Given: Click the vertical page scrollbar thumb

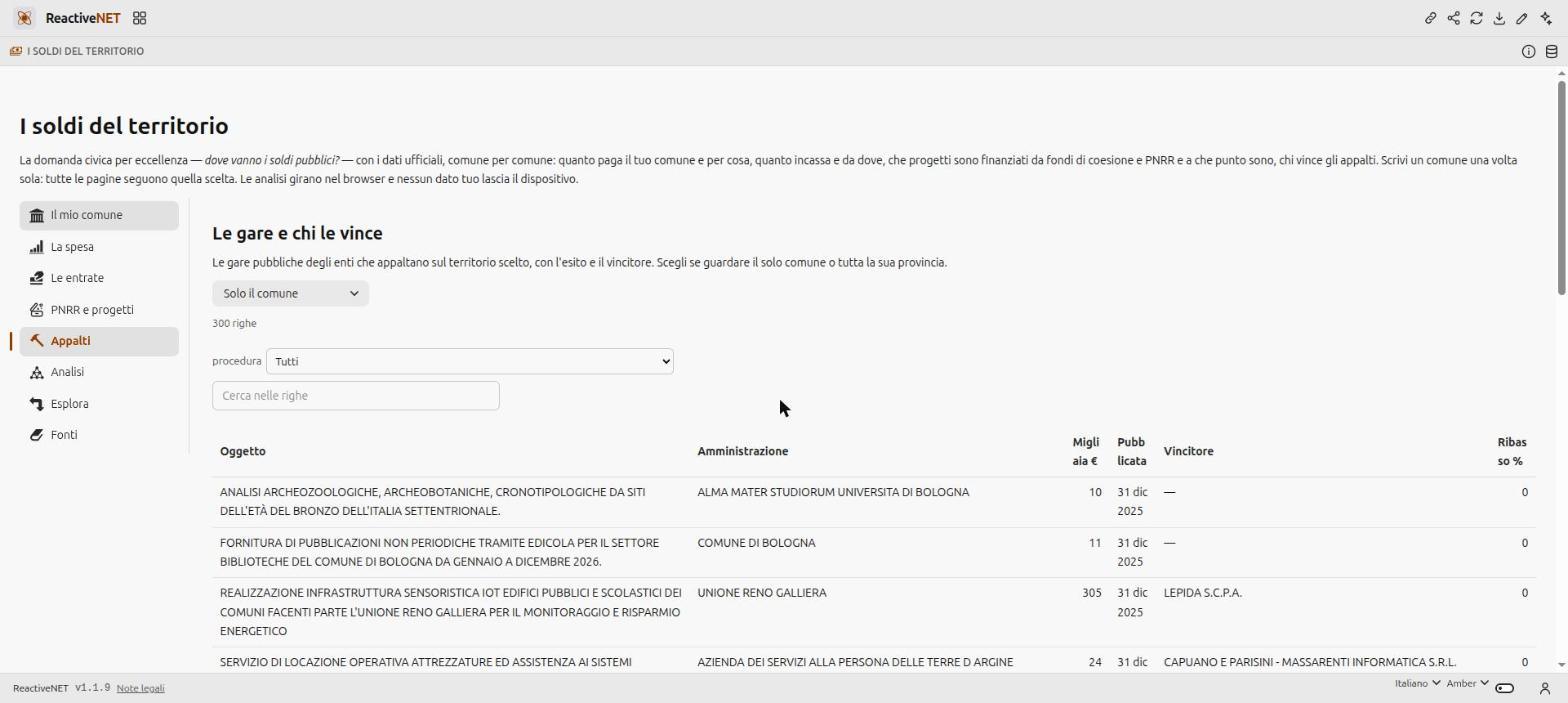Looking at the screenshot, I should pyautogui.click(x=1561, y=188).
